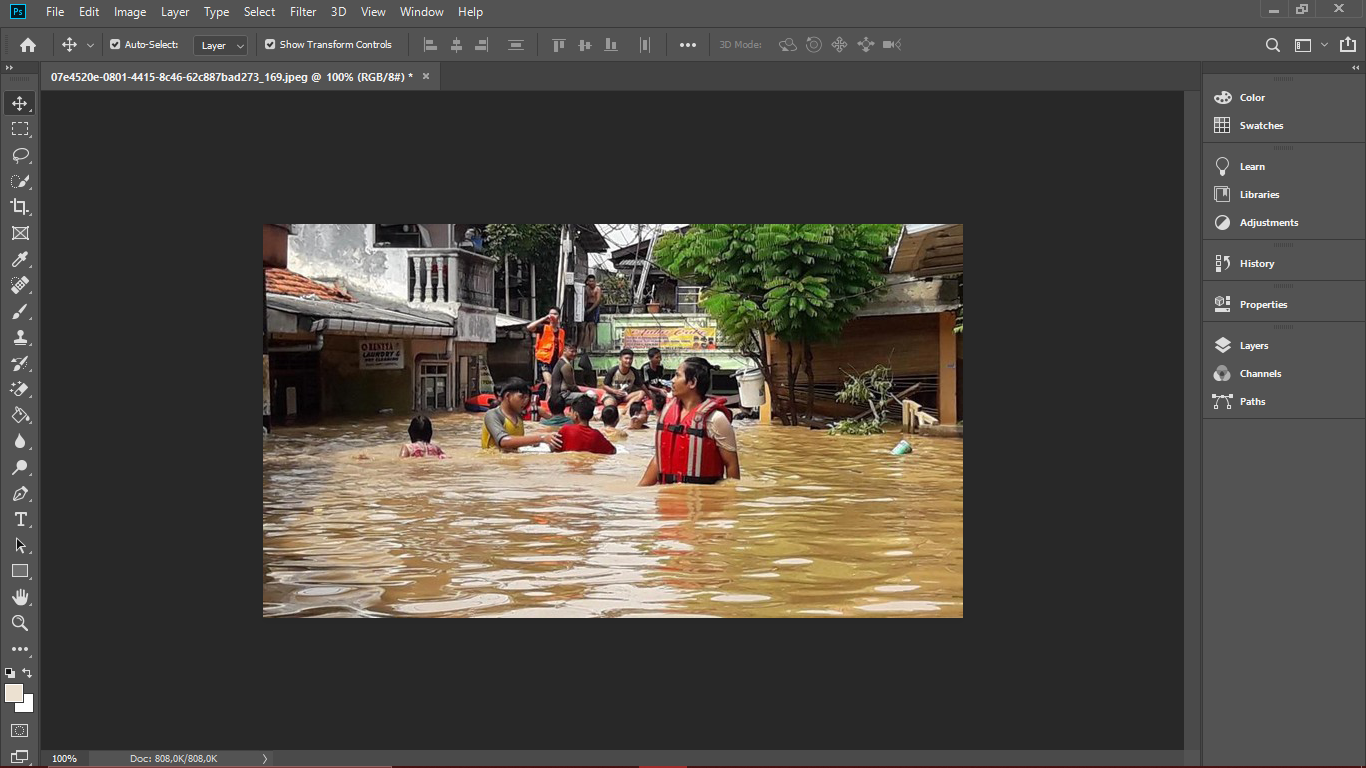This screenshot has width=1366, height=768.
Task: Open the Layer/Group auto-select dropdown
Action: (222, 45)
